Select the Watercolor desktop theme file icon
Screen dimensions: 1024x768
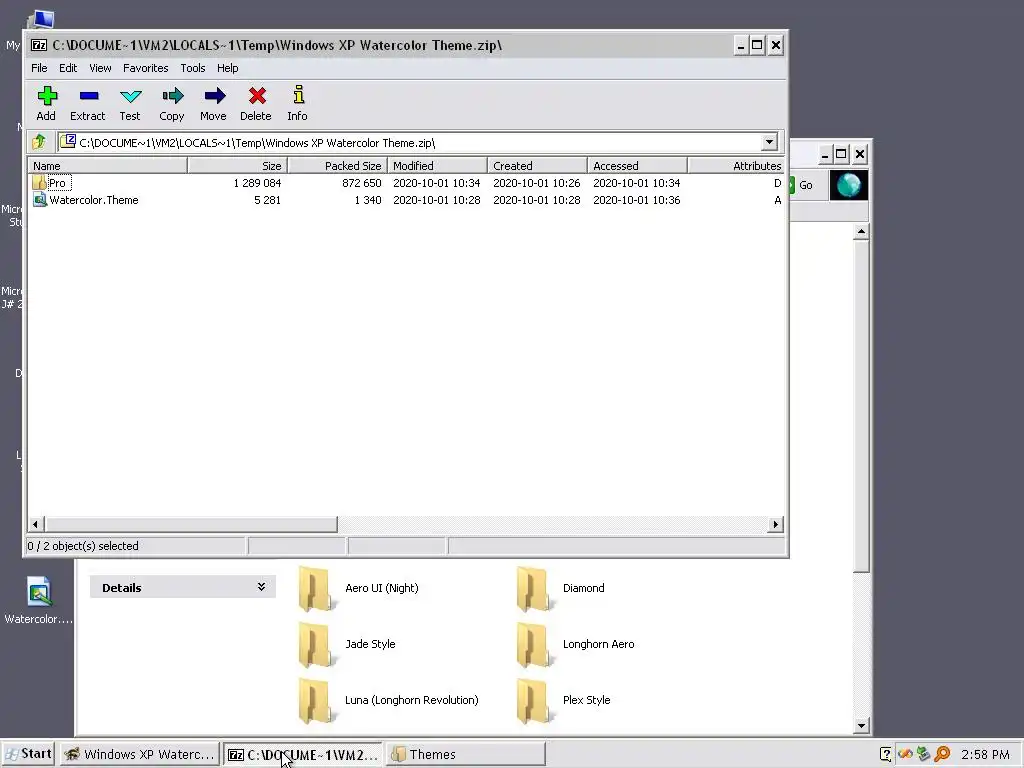[39, 592]
